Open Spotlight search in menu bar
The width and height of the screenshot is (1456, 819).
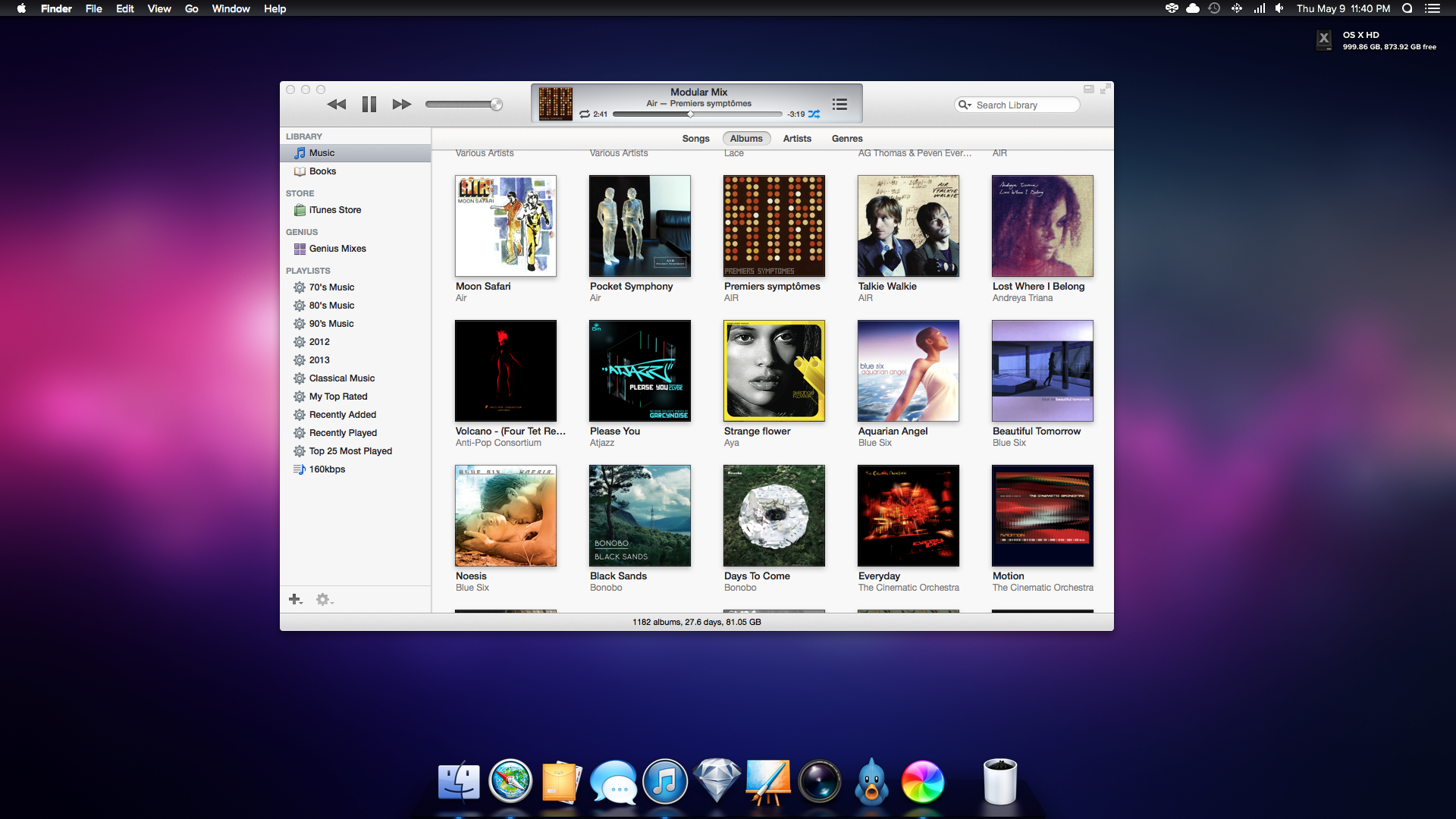coord(1407,8)
